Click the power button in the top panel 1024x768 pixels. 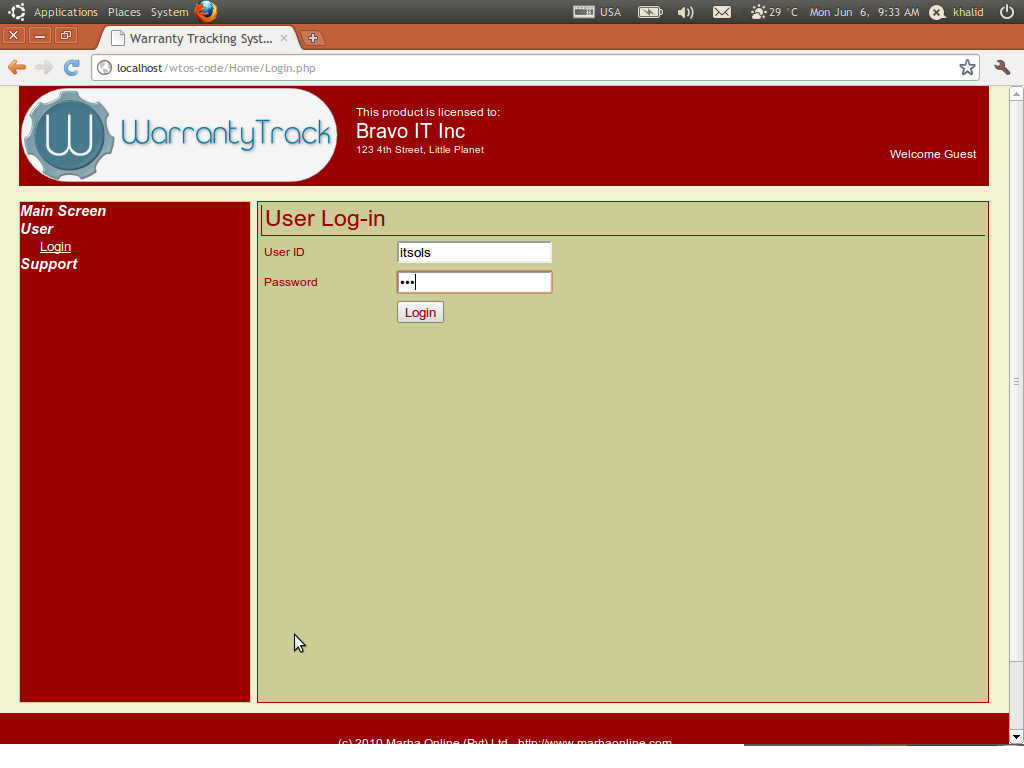pyautogui.click(x=1009, y=12)
